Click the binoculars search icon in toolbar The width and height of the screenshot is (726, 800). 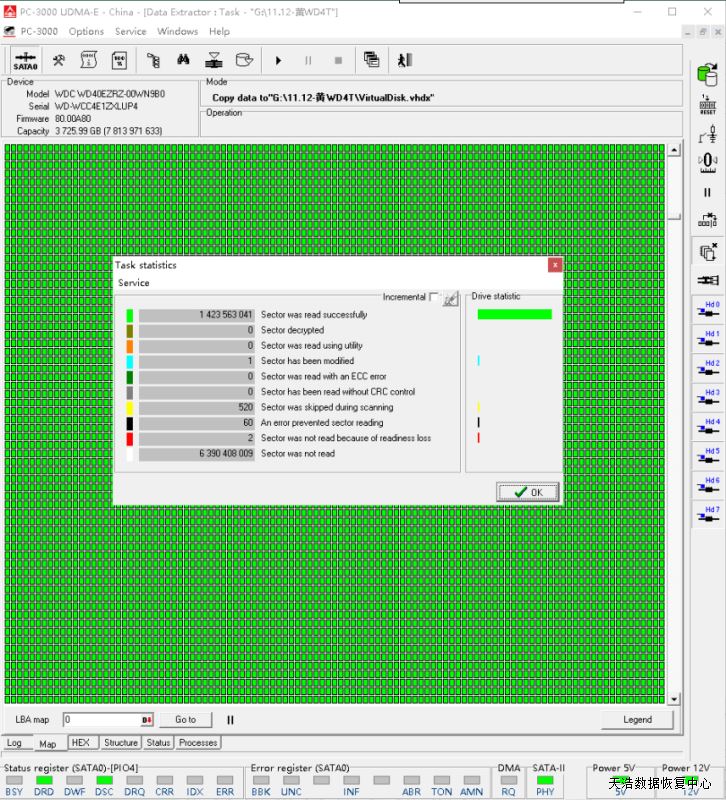point(182,60)
